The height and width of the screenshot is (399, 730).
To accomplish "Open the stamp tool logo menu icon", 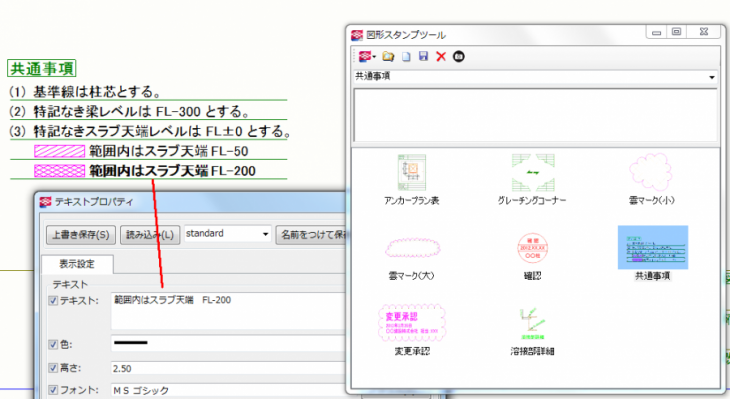I will point(367,57).
